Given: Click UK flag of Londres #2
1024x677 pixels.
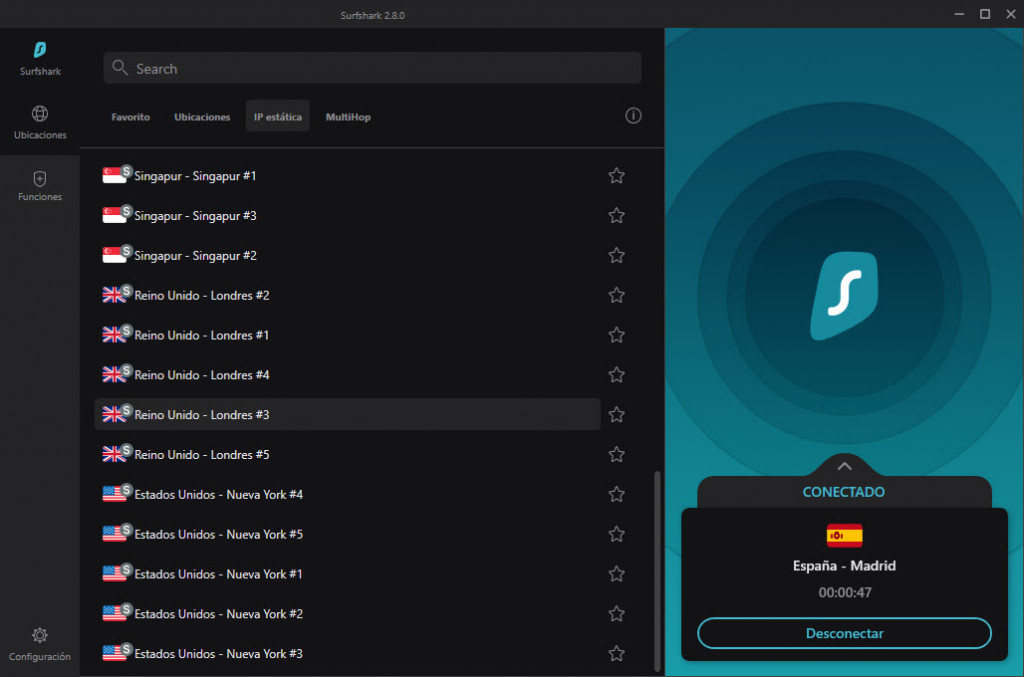Looking at the screenshot, I should (x=114, y=296).
